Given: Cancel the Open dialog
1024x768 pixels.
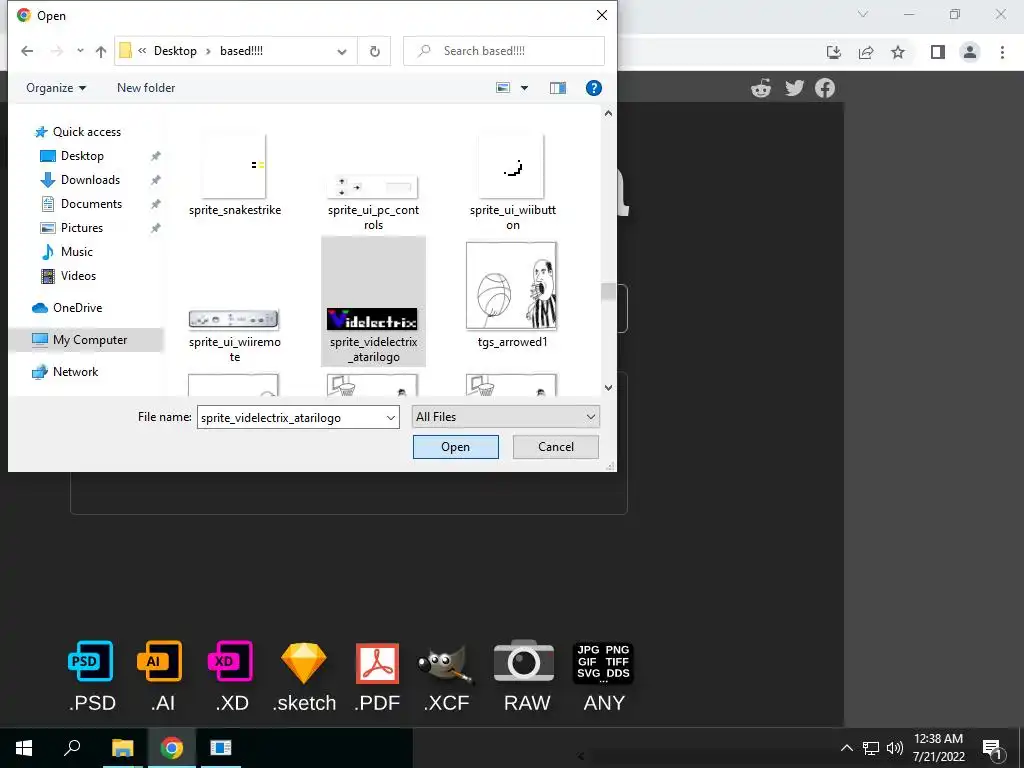Looking at the screenshot, I should 556,447.
